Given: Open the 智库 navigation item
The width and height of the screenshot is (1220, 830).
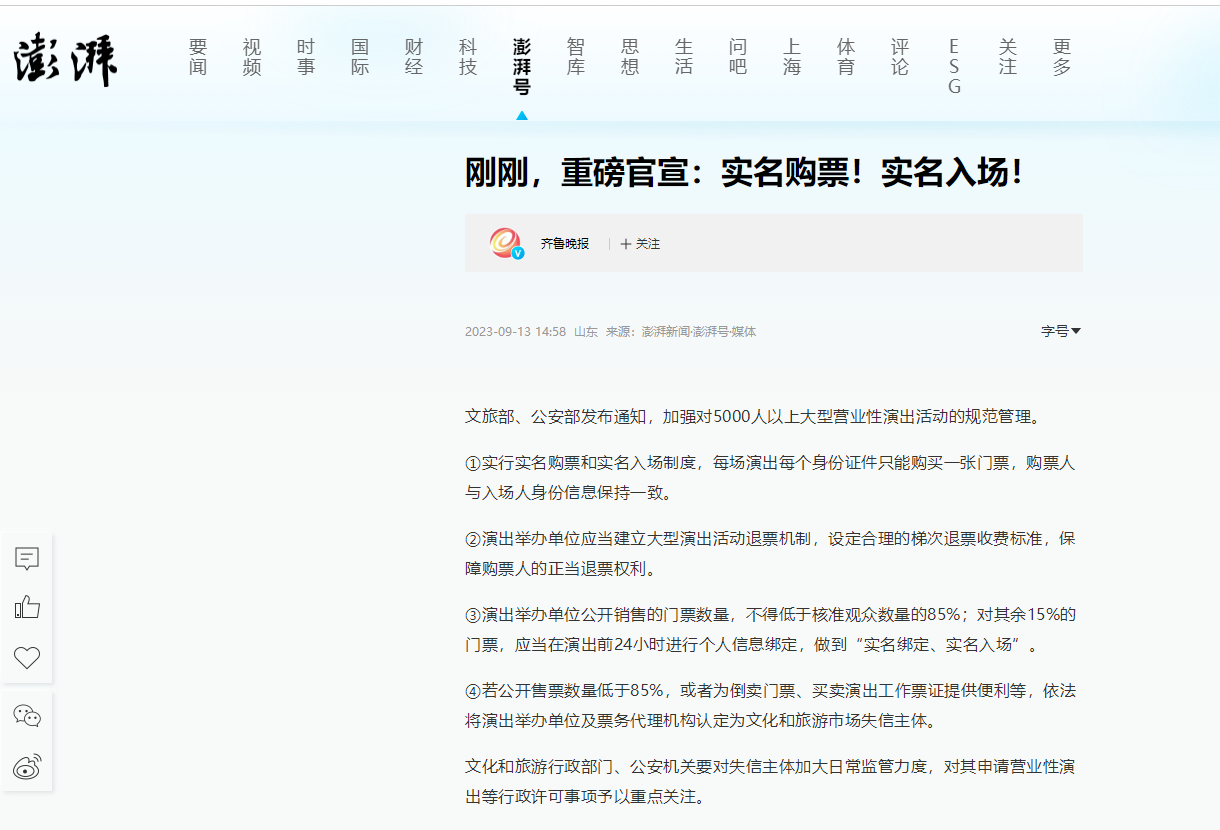Looking at the screenshot, I should coord(576,57).
